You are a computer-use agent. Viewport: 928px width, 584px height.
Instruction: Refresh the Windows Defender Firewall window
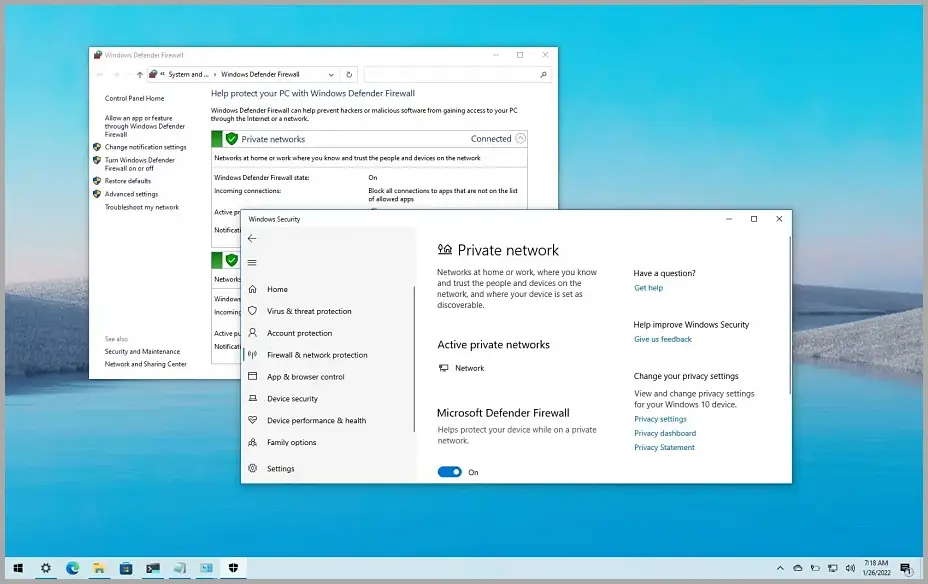coord(349,75)
